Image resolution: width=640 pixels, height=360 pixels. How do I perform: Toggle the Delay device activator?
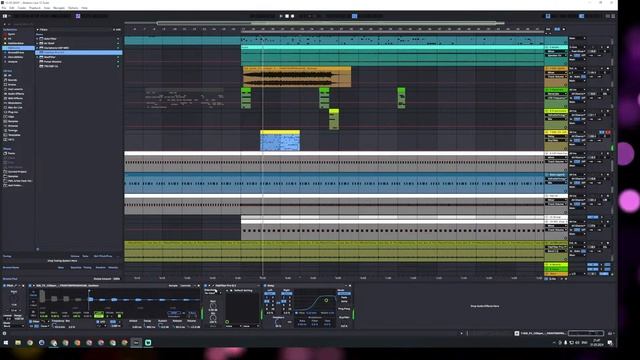(265, 286)
